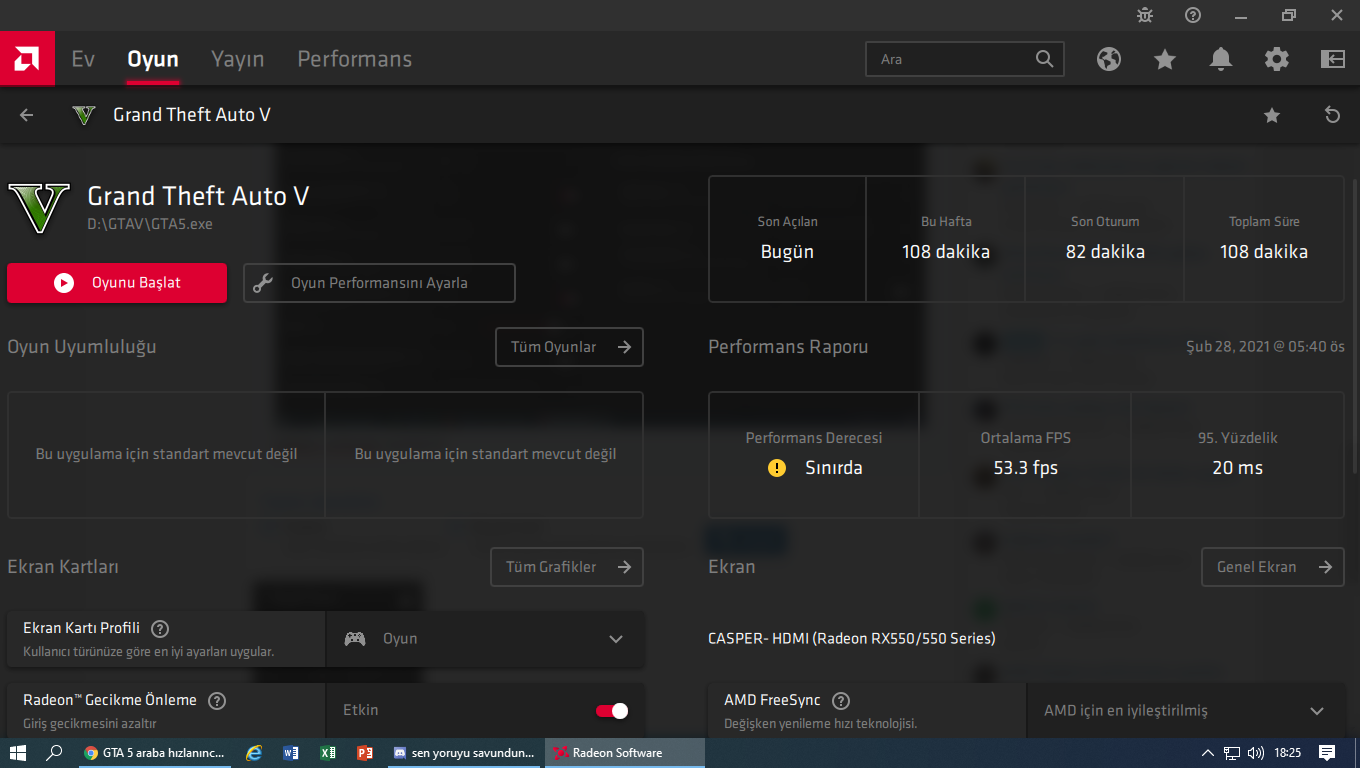1360x768 pixels.
Task: Open PowerPoint from the taskbar
Action: click(365, 753)
